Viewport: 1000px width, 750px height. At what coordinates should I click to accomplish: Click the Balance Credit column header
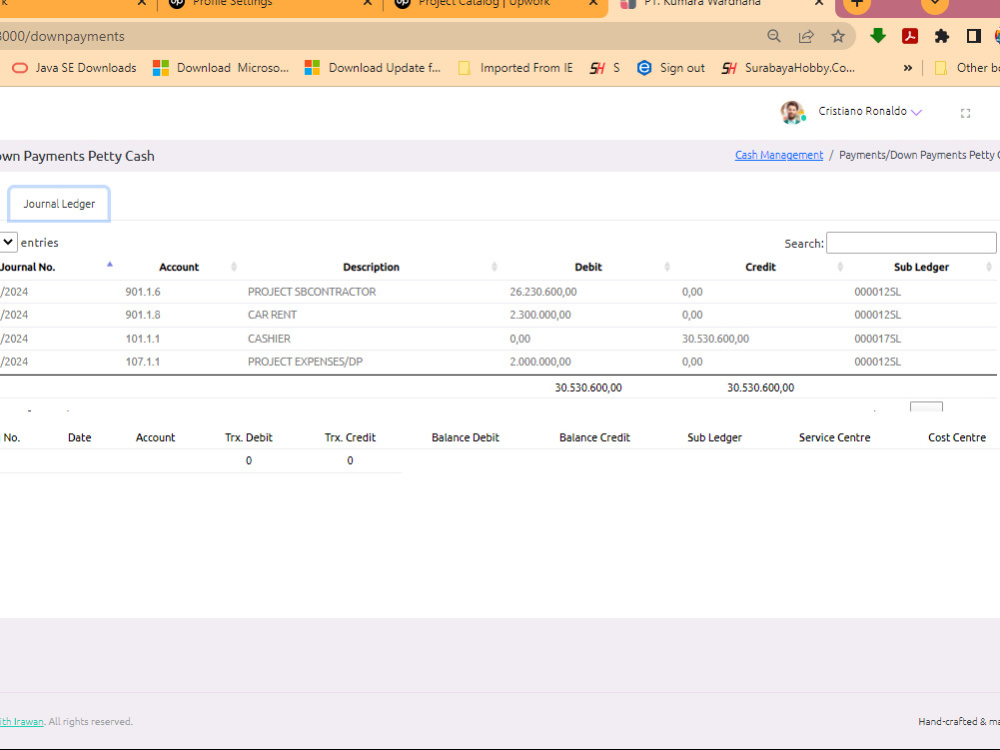click(594, 438)
